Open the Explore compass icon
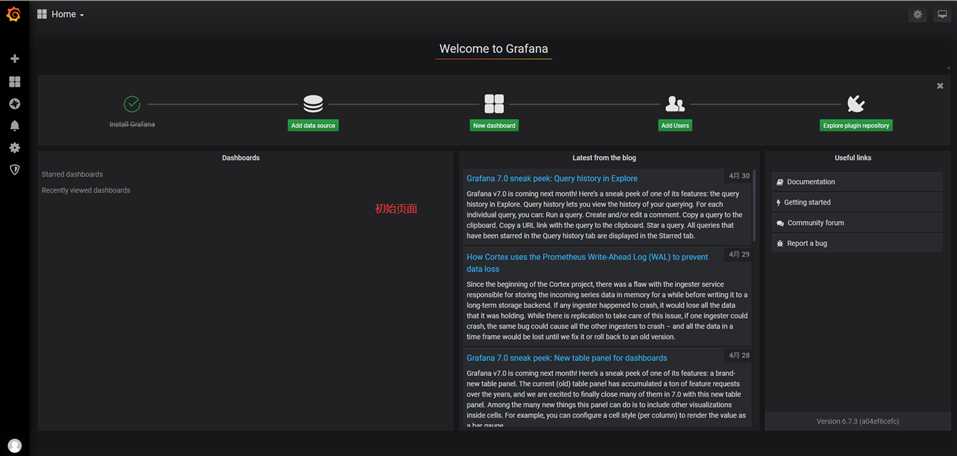Screen dimensions: 957x456 click(15, 104)
